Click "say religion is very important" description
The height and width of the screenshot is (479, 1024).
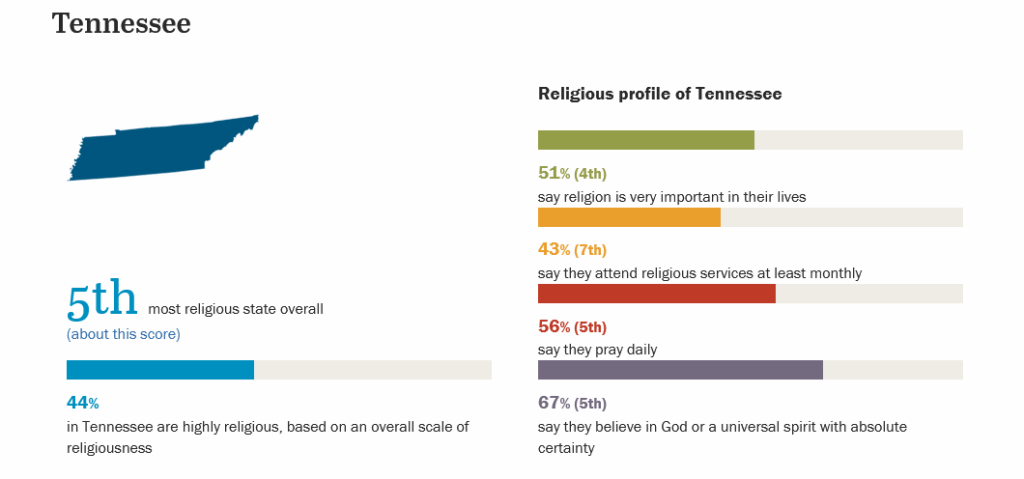[x=672, y=197]
